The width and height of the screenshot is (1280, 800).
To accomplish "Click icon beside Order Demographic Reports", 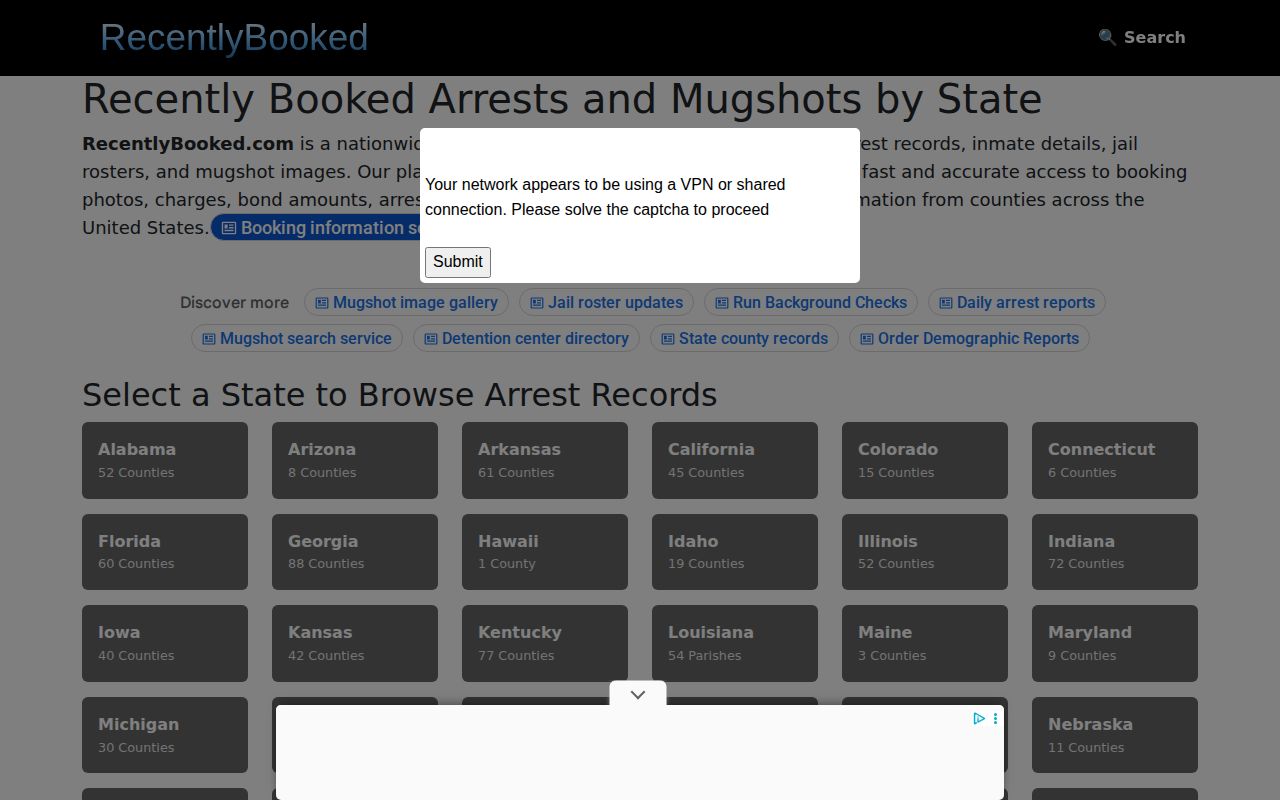I will click(867, 339).
